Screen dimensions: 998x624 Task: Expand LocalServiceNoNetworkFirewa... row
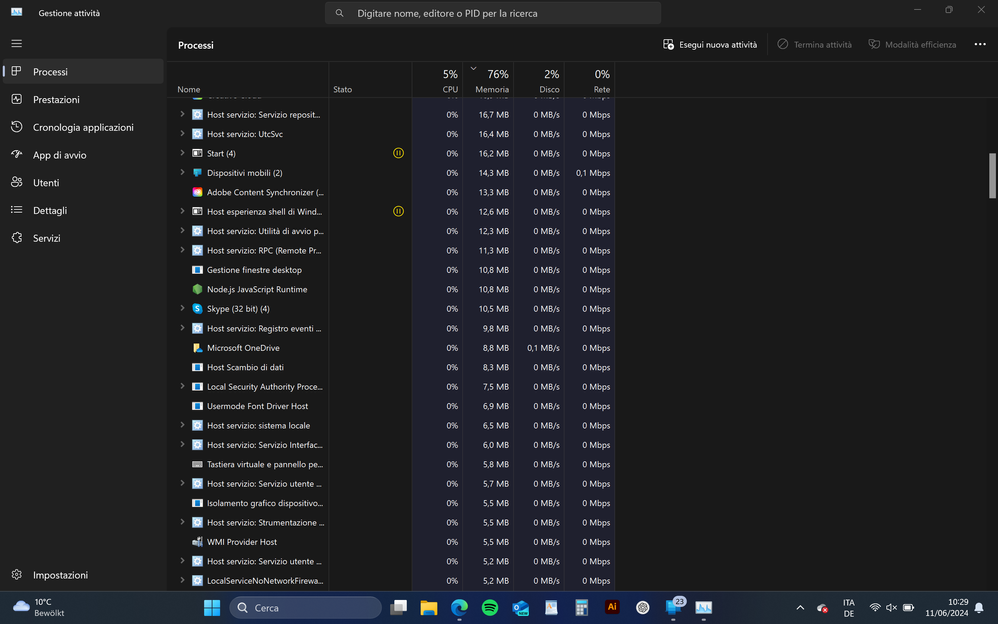click(182, 581)
